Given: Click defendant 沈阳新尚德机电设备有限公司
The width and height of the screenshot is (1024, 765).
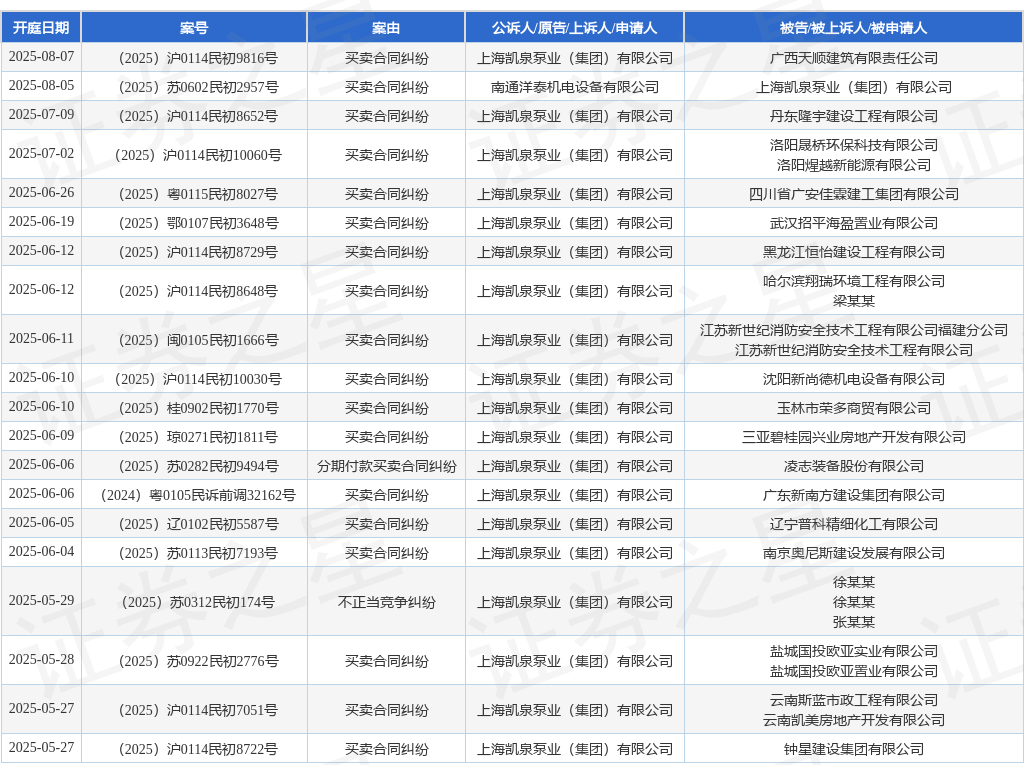Looking at the screenshot, I should click(854, 379).
